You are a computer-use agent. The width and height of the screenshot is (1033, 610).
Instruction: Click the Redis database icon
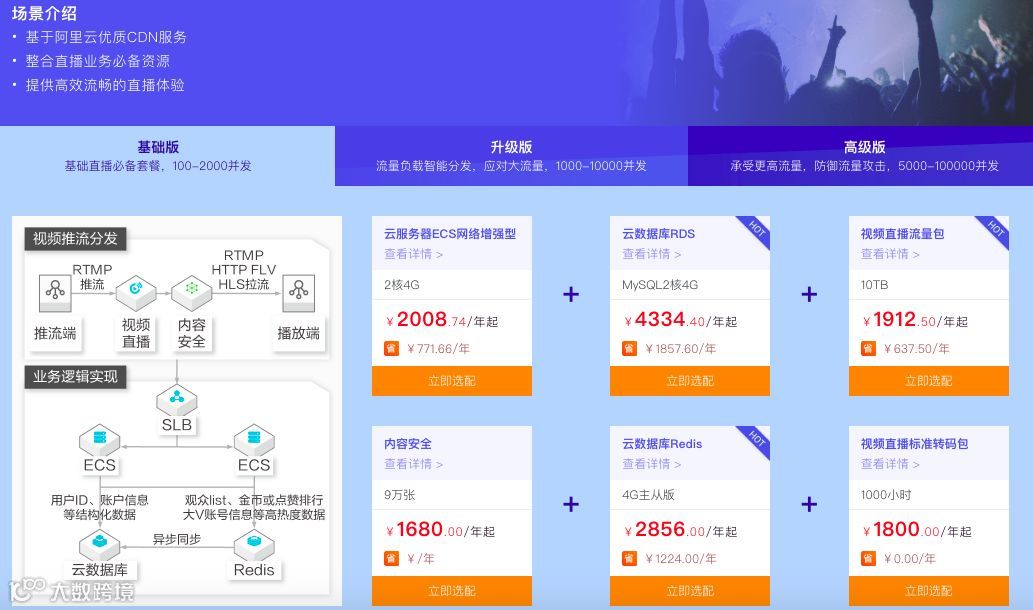coord(254,544)
